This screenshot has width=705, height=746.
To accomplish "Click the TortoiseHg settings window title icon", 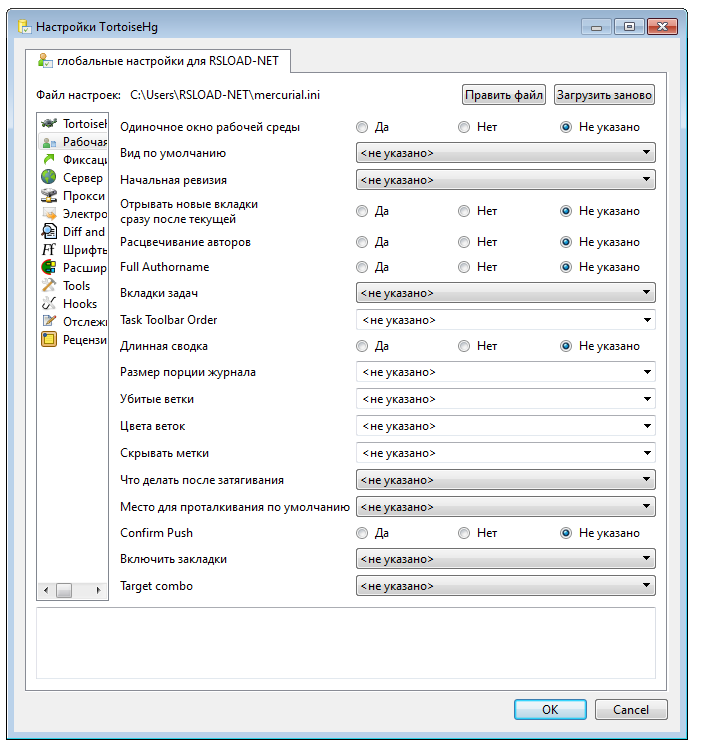I will pyautogui.click(x=25, y=27).
